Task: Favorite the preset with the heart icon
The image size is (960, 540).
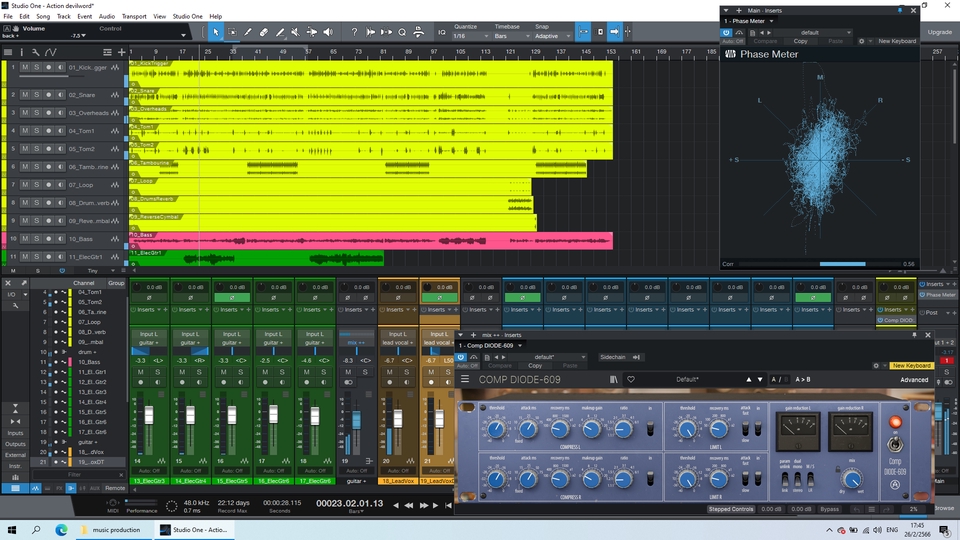Action: coord(631,380)
